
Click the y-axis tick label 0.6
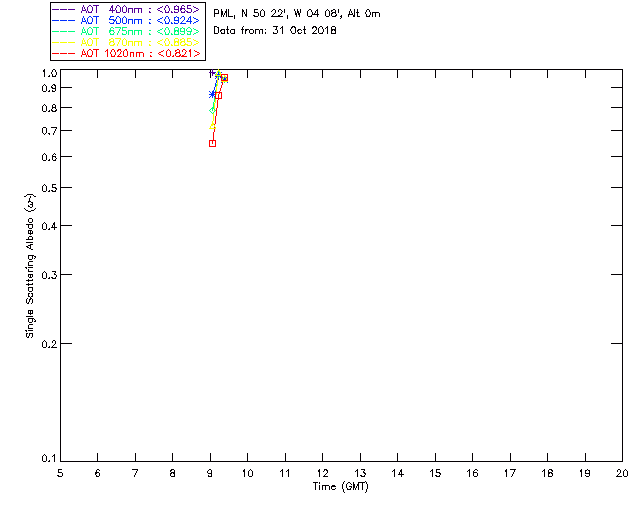[49, 157]
